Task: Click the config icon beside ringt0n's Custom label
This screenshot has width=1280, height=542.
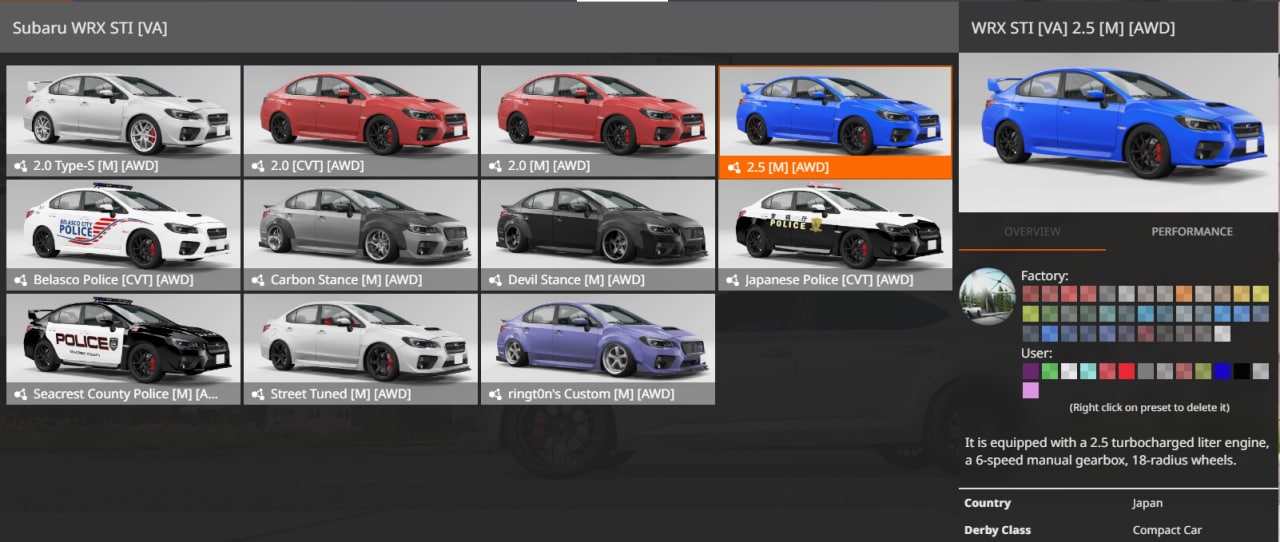Action: 494,395
